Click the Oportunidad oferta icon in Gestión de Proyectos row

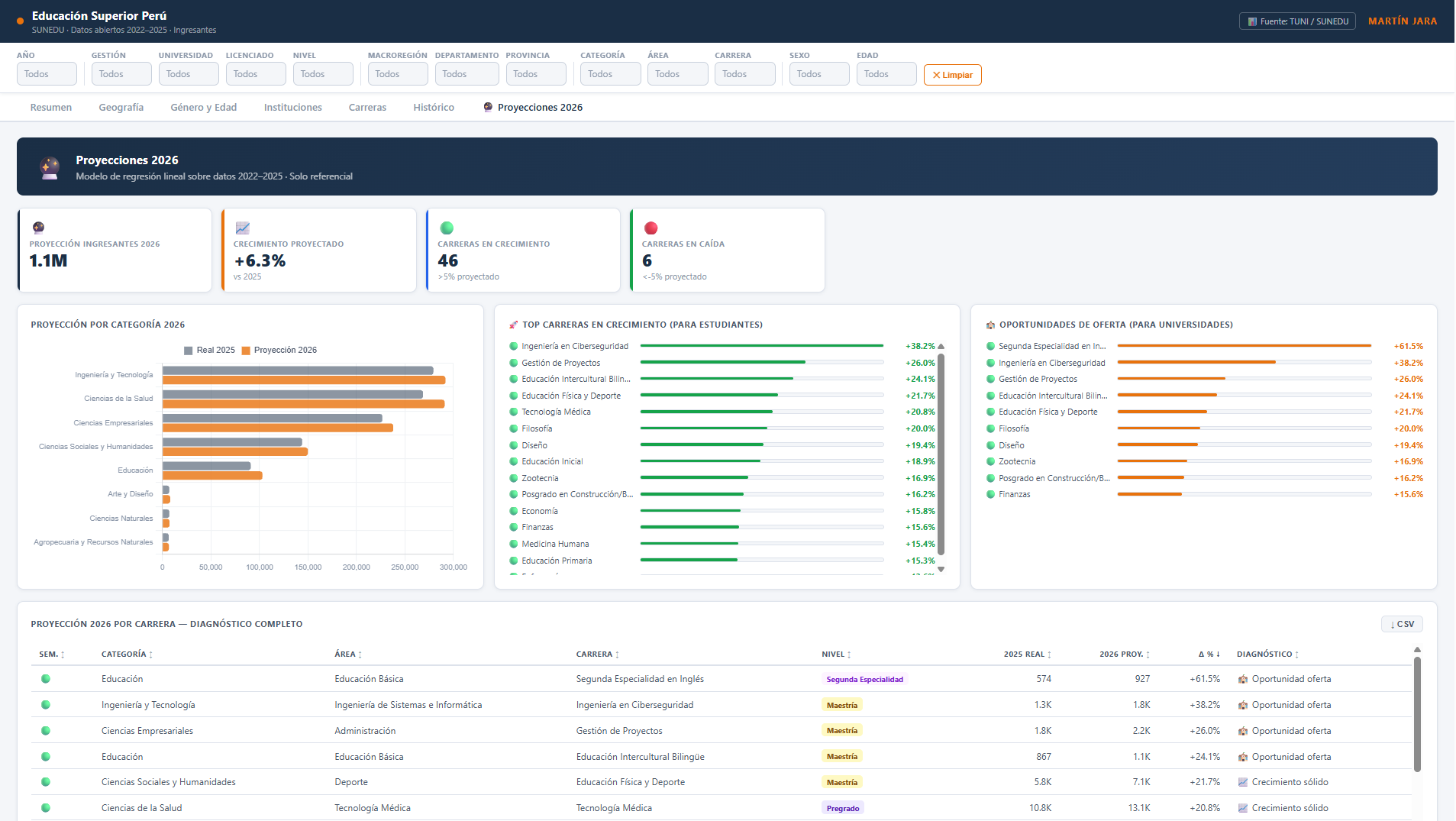[1243, 731]
